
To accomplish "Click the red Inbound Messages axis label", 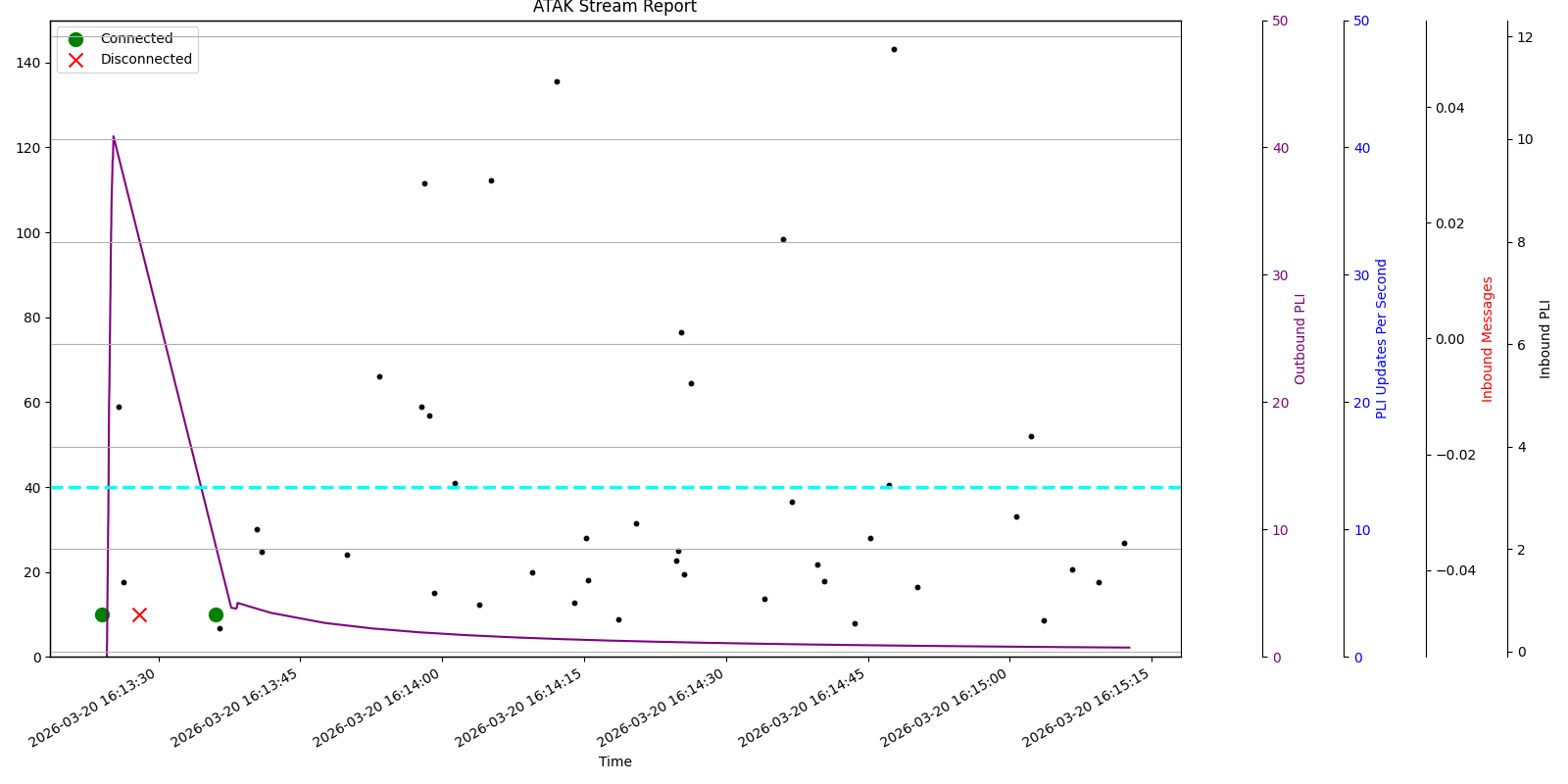I will coord(1488,338).
